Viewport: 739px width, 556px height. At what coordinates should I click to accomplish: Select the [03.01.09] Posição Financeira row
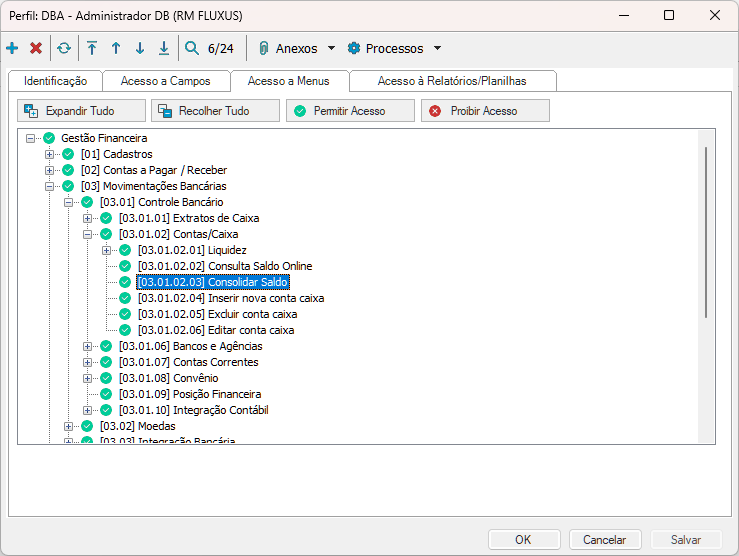[x=190, y=394]
